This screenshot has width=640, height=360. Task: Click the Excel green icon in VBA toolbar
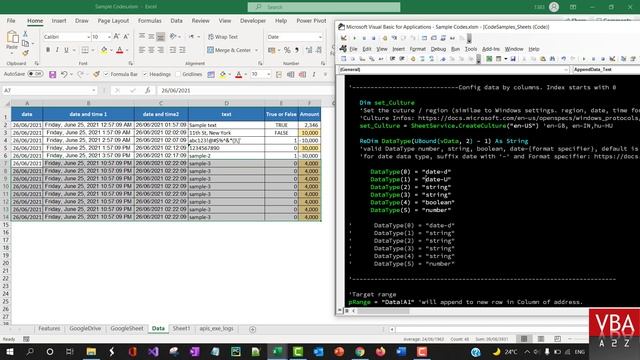click(x=489, y=59)
